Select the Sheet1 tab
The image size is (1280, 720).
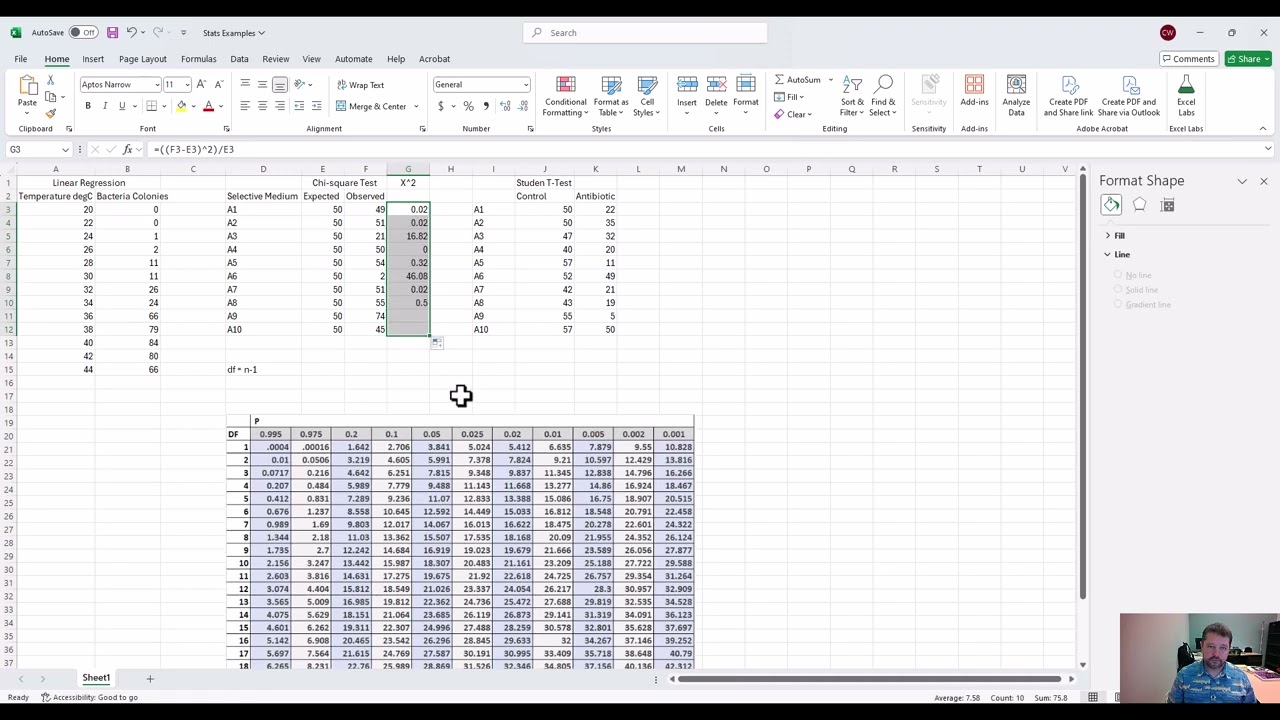click(x=96, y=678)
